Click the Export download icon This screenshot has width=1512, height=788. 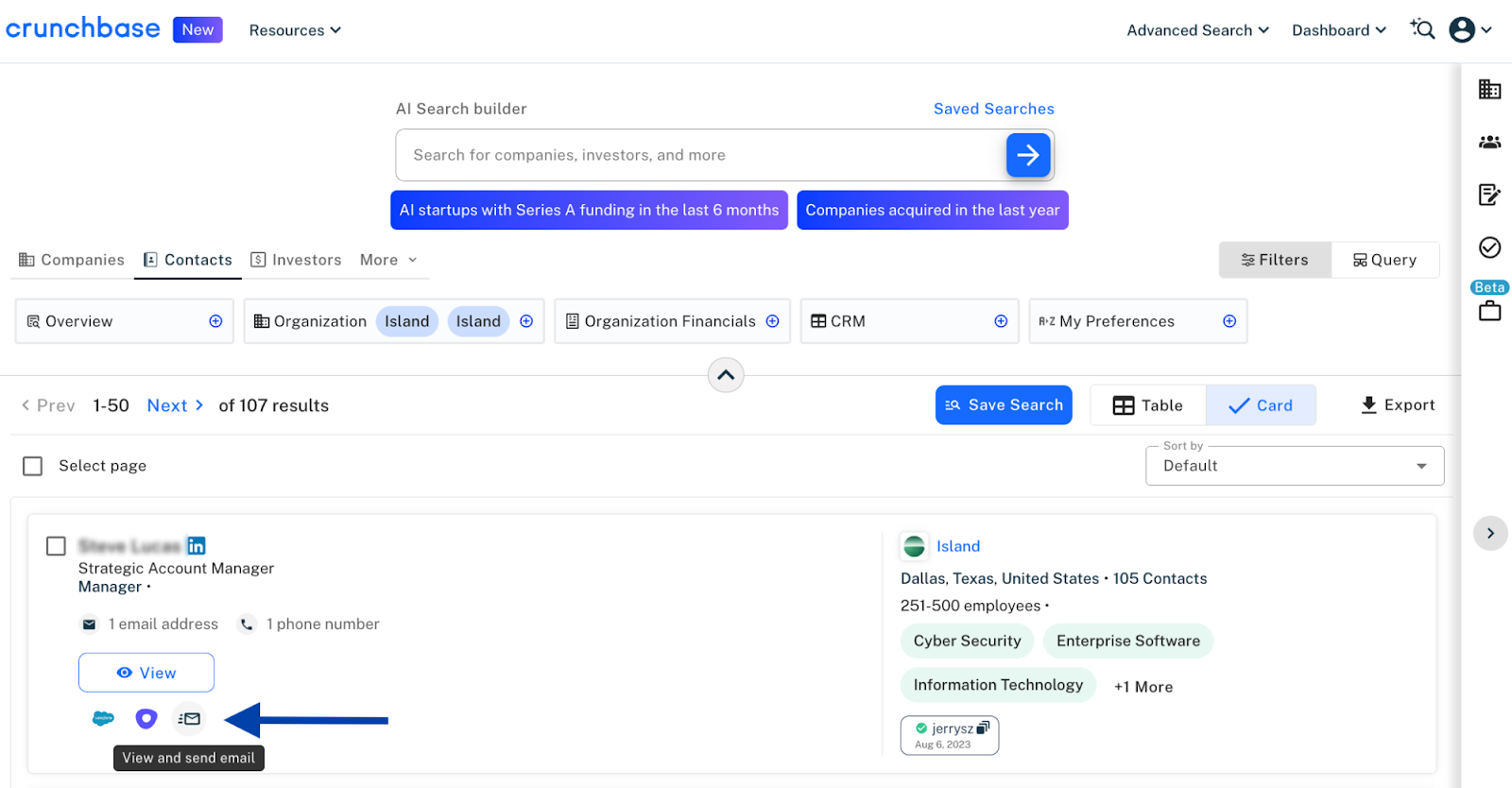click(1368, 405)
